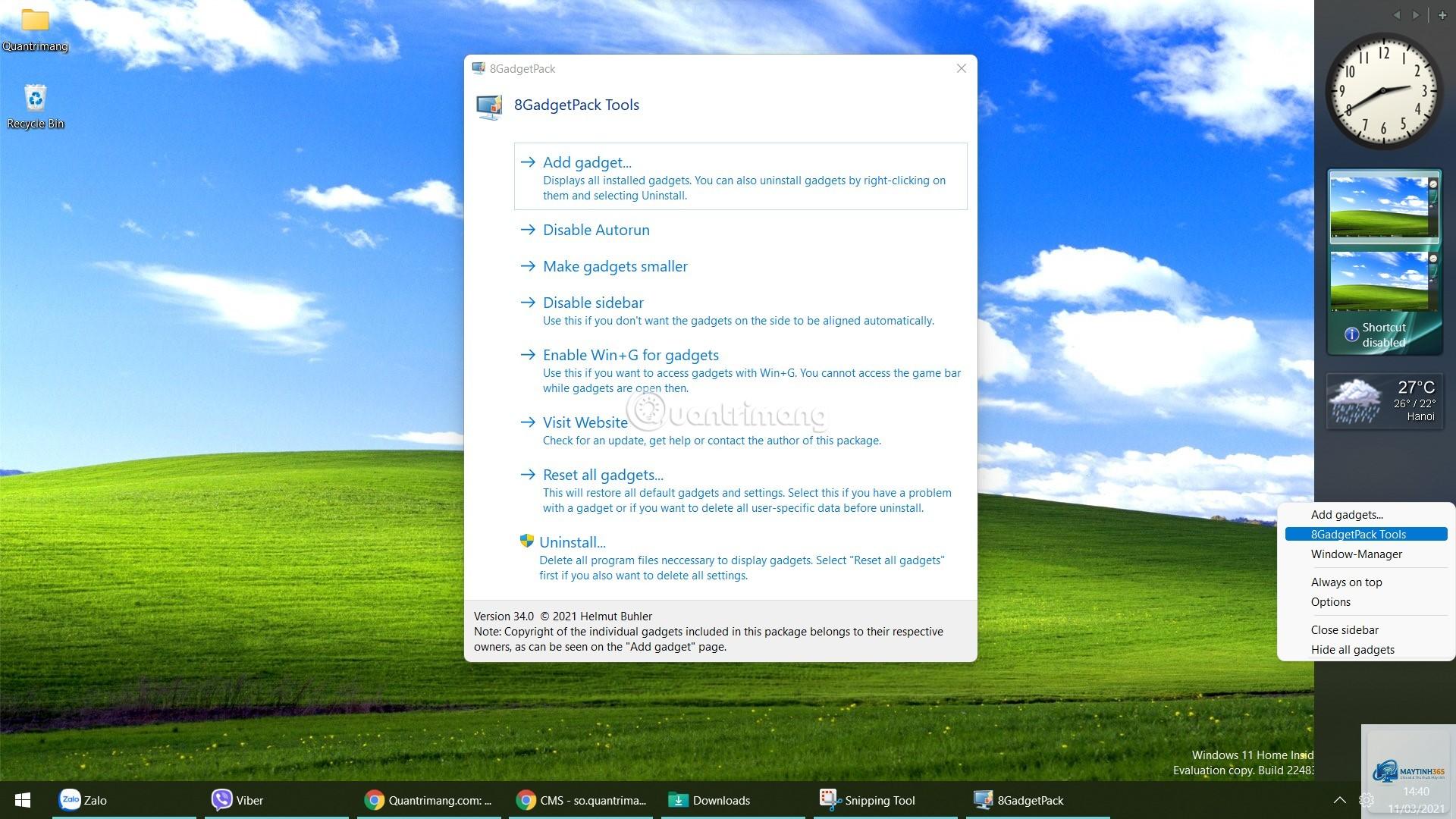Image resolution: width=1456 pixels, height=819 pixels.
Task: Click Visit Website command link
Action: (740, 430)
